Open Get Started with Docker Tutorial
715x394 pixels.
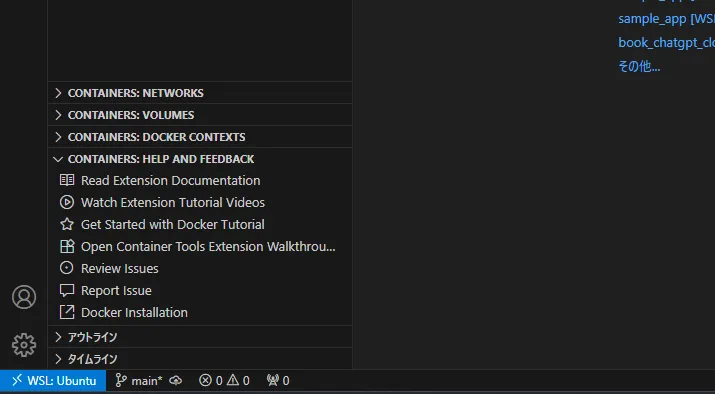(200, 224)
